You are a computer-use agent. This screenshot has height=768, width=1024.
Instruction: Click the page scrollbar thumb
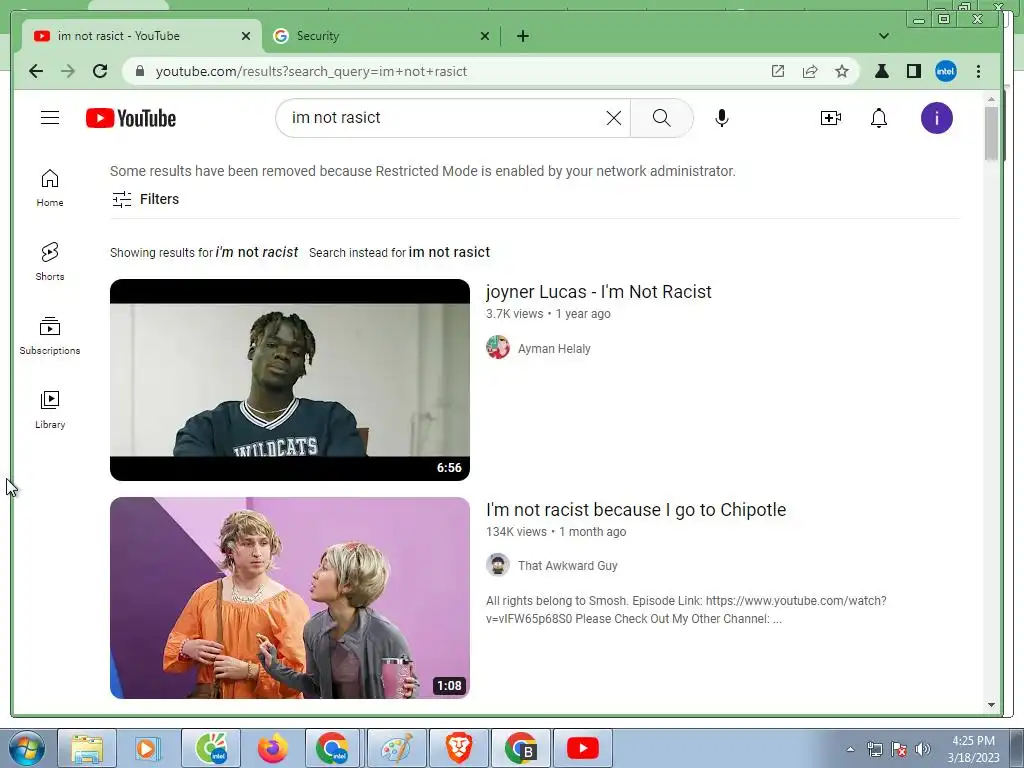991,133
